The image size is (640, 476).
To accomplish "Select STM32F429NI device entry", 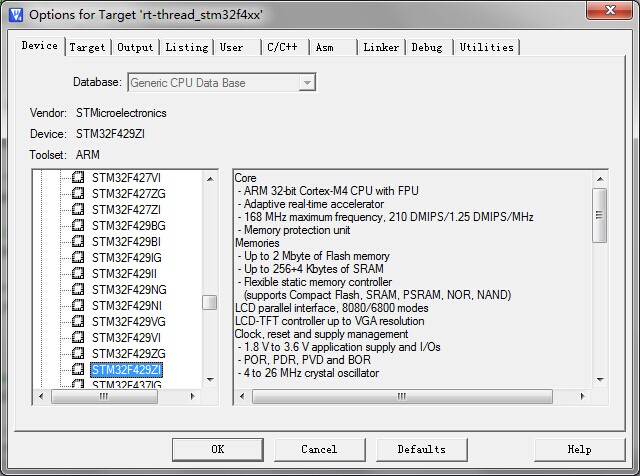I will tap(127, 306).
